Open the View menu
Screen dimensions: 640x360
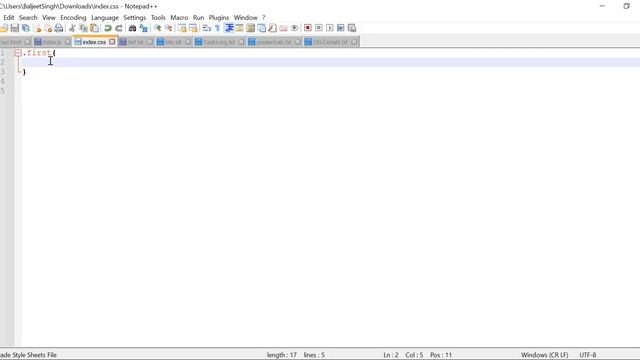pyautogui.click(x=49, y=18)
